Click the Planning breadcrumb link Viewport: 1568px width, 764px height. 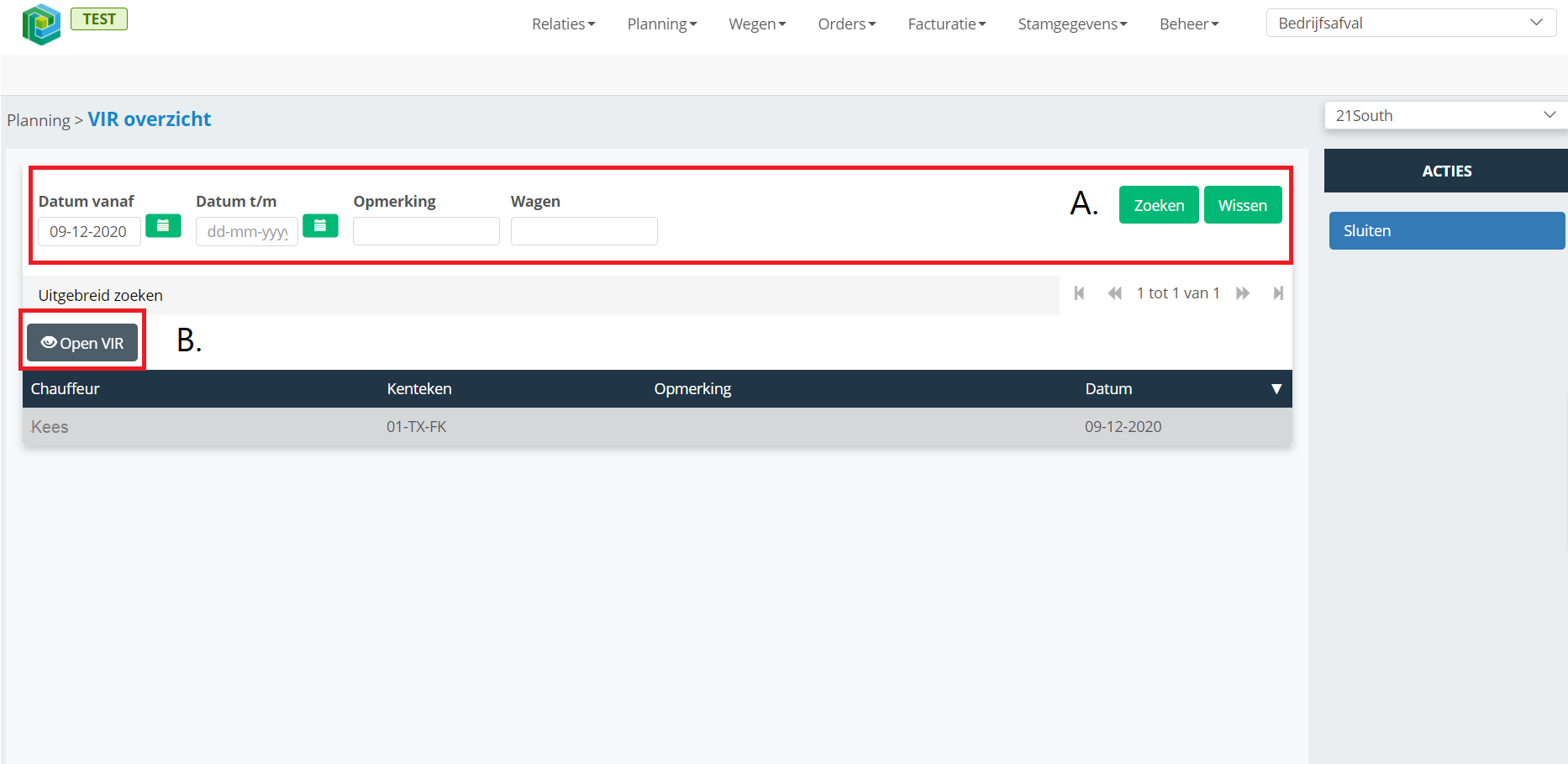tap(39, 120)
